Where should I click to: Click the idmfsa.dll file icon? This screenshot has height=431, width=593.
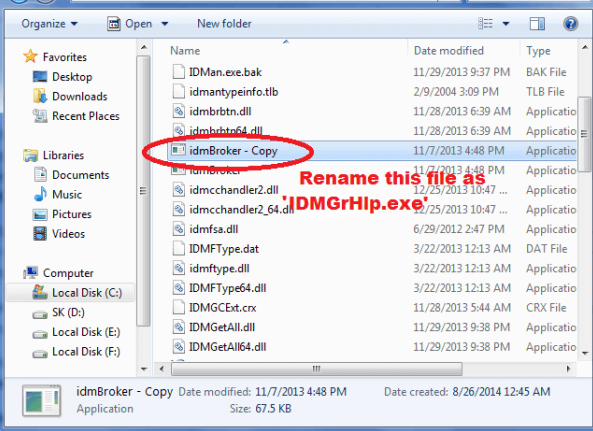[179, 229]
